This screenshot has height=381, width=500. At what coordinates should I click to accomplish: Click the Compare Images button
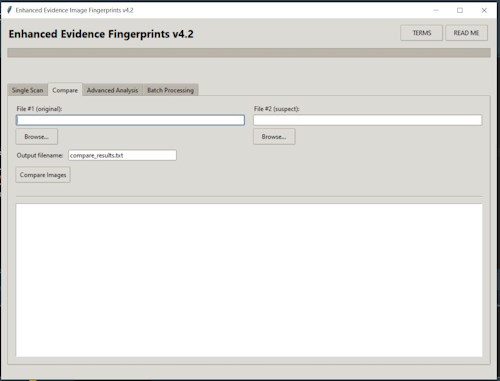pos(43,175)
